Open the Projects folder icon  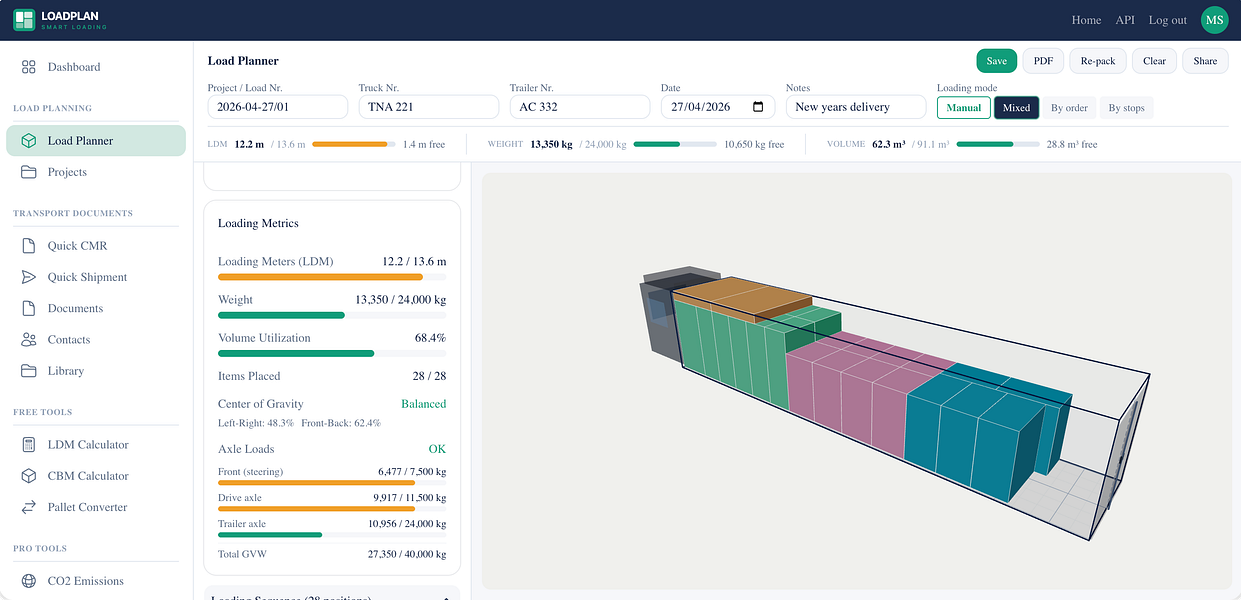(x=29, y=172)
